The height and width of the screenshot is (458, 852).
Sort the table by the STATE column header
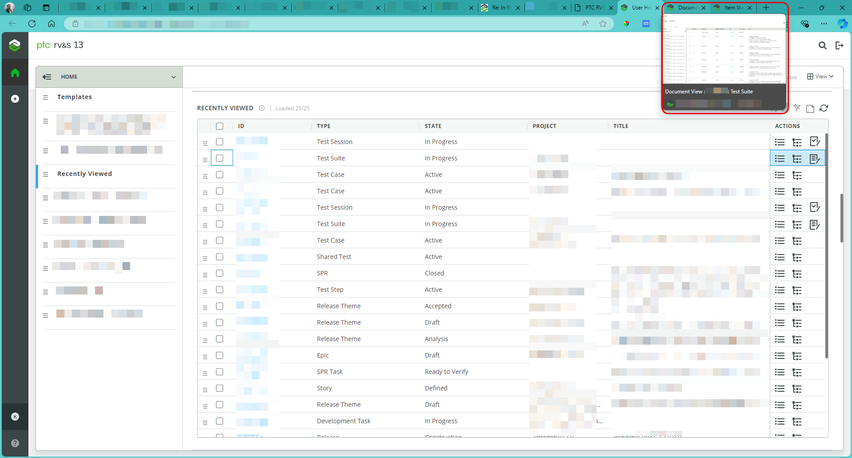pyautogui.click(x=433, y=126)
